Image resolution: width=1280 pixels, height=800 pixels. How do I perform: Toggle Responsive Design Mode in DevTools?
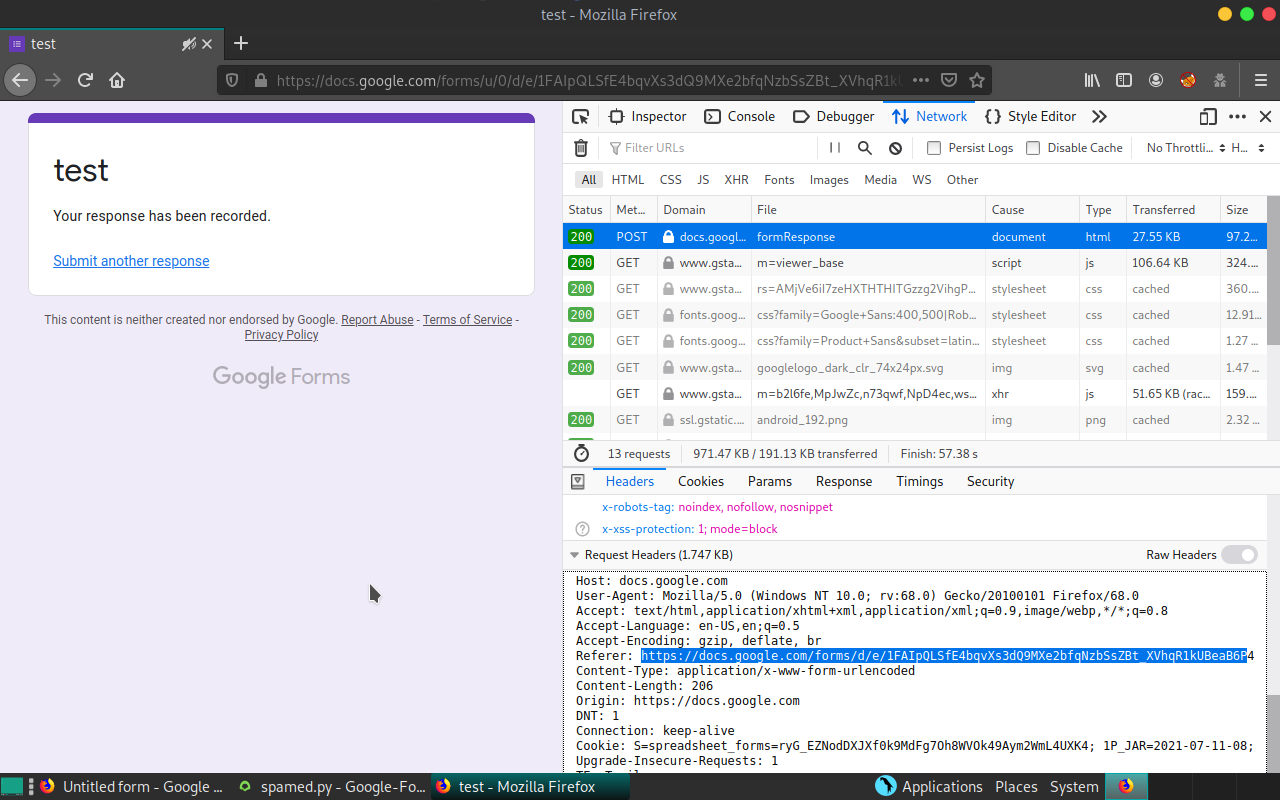tap(1207, 116)
